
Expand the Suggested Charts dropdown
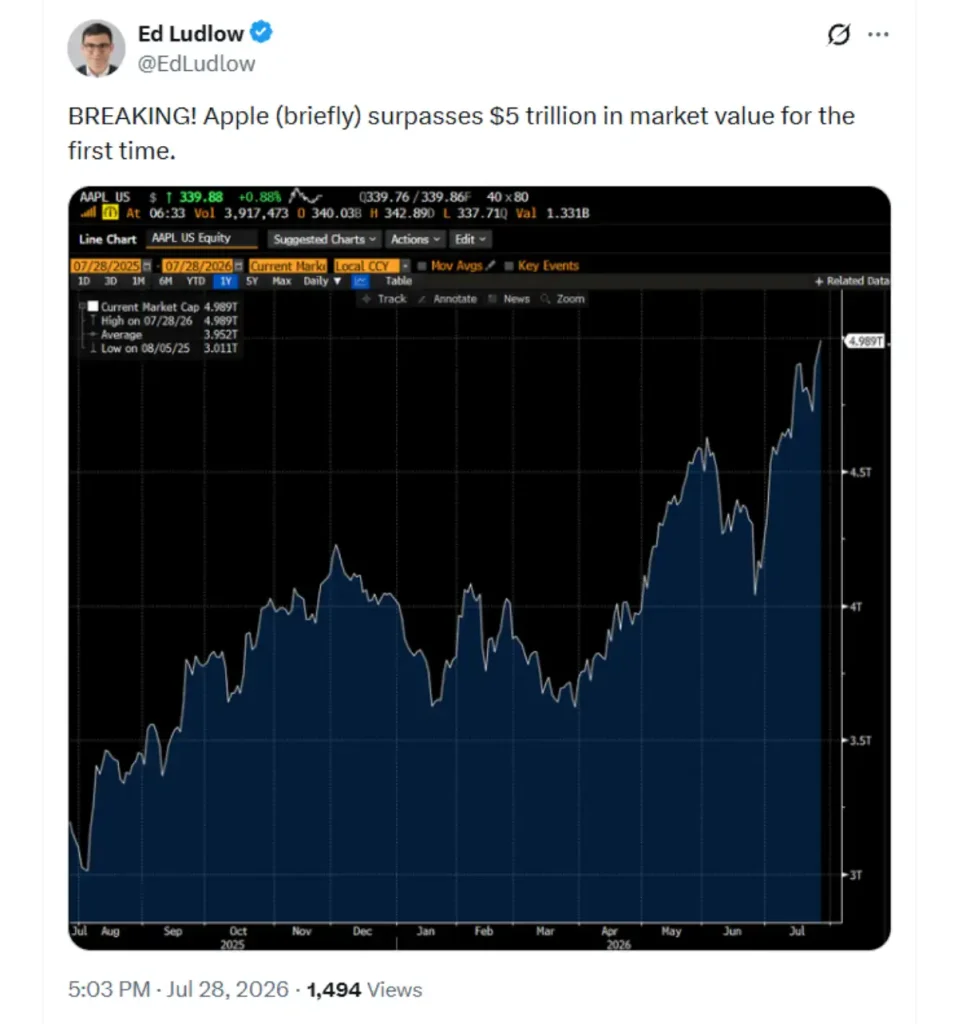(325, 240)
